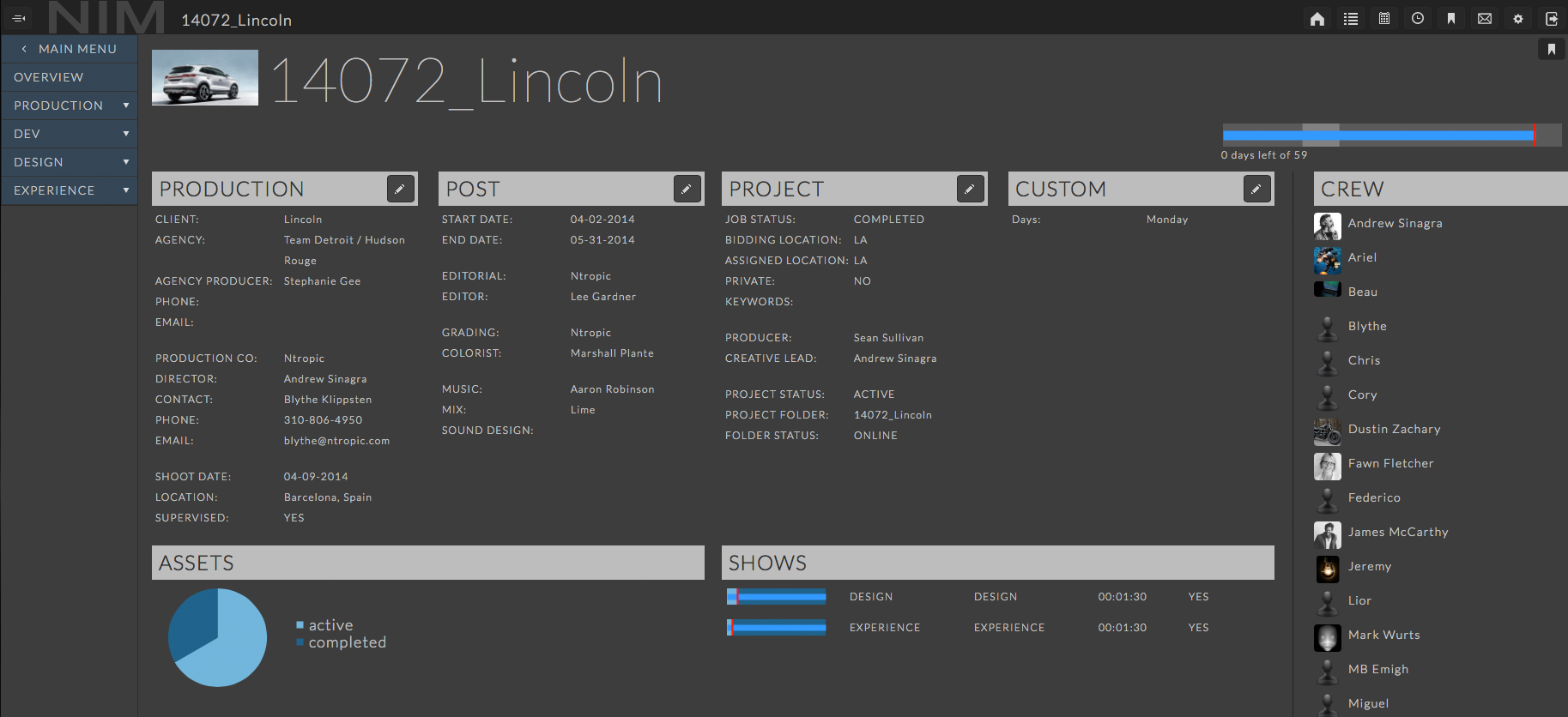Click Andrew Sinagra's crew avatar
The width and height of the screenshot is (1568, 717).
[x=1328, y=226]
